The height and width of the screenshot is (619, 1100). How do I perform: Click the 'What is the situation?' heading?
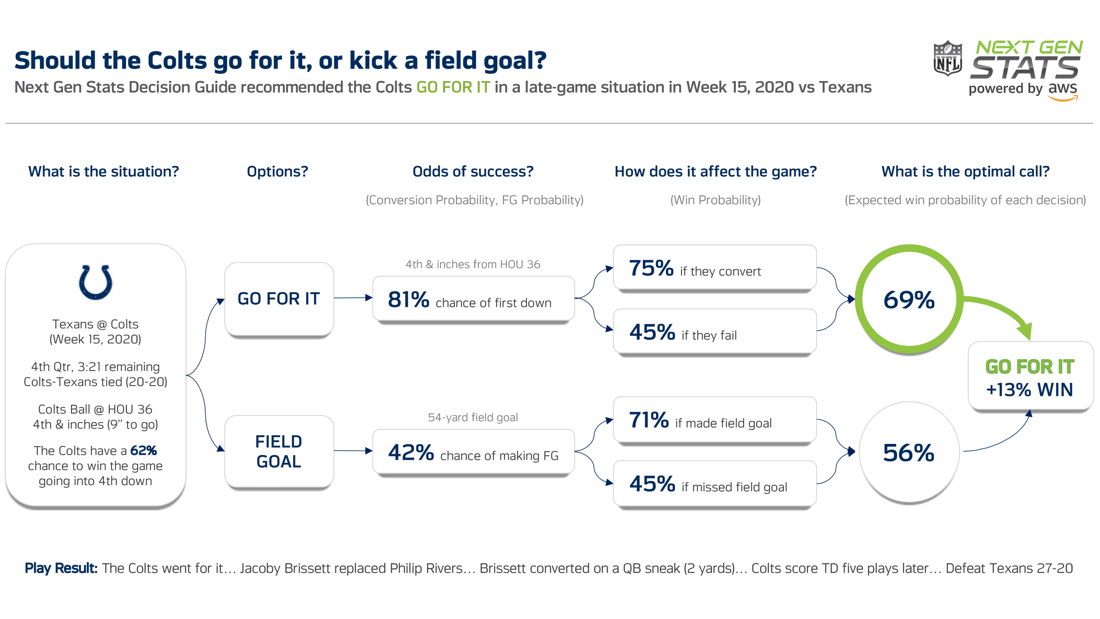click(x=103, y=172)
